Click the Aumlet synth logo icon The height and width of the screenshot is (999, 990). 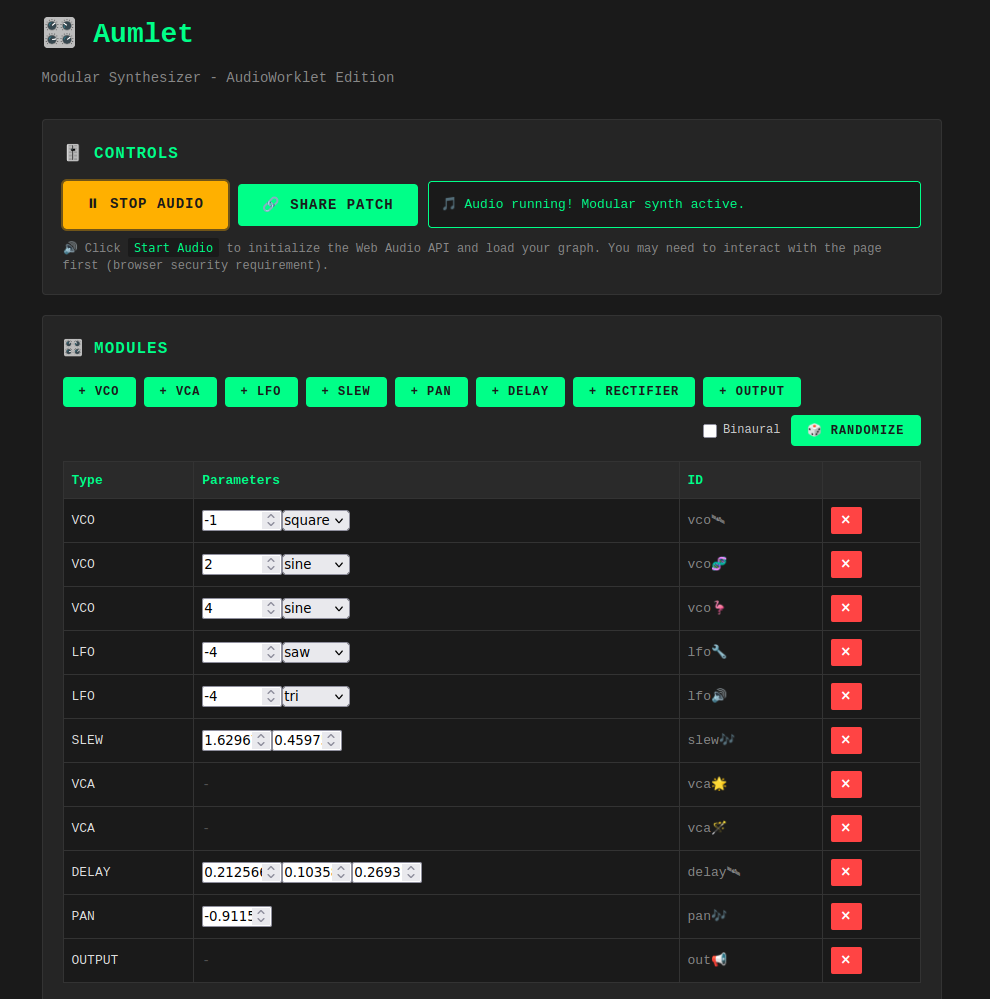(x=59, y=33)
